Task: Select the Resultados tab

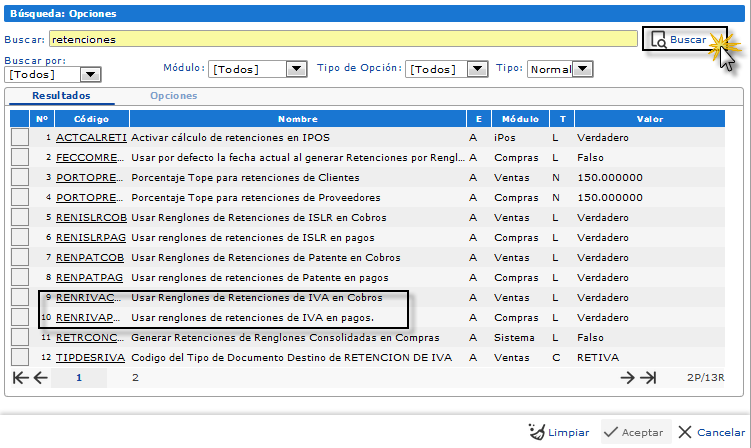Action: point(61,96)
